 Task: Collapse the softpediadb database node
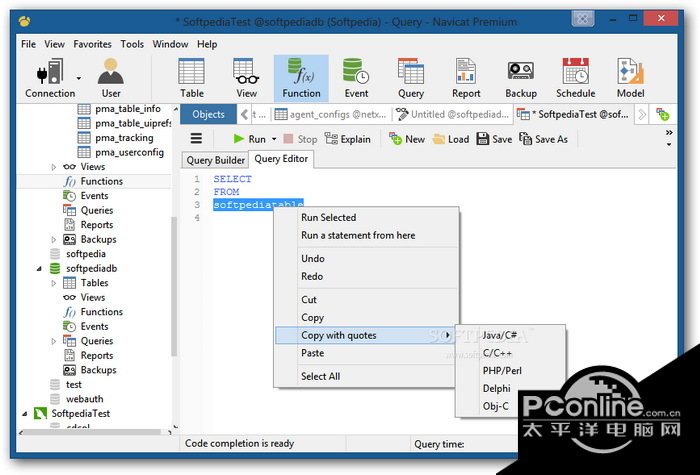click(39, 269)
